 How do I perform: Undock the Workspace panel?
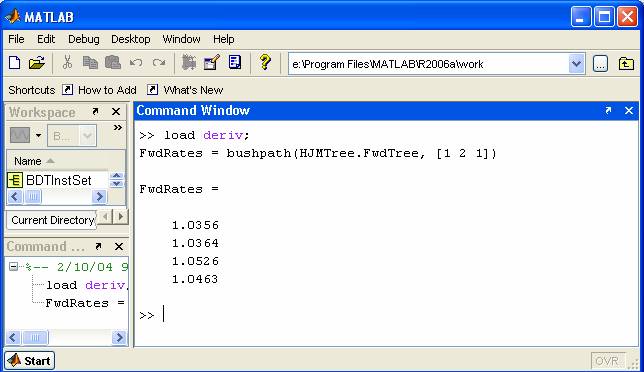point(95,111)
